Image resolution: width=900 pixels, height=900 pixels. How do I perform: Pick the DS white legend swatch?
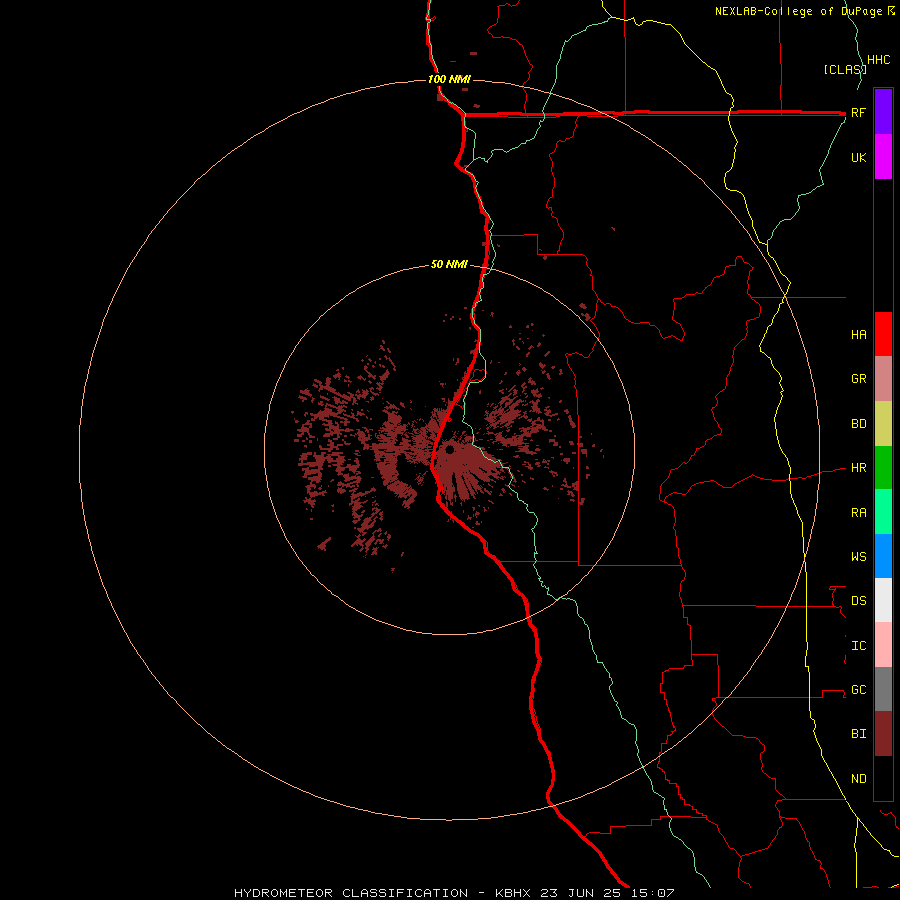tap(883, 600)
